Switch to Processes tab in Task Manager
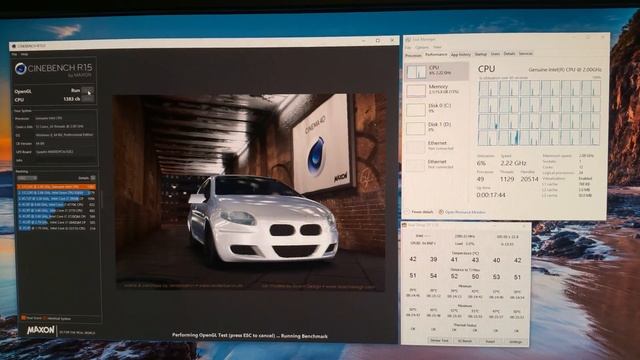 (x=413, y=55)
